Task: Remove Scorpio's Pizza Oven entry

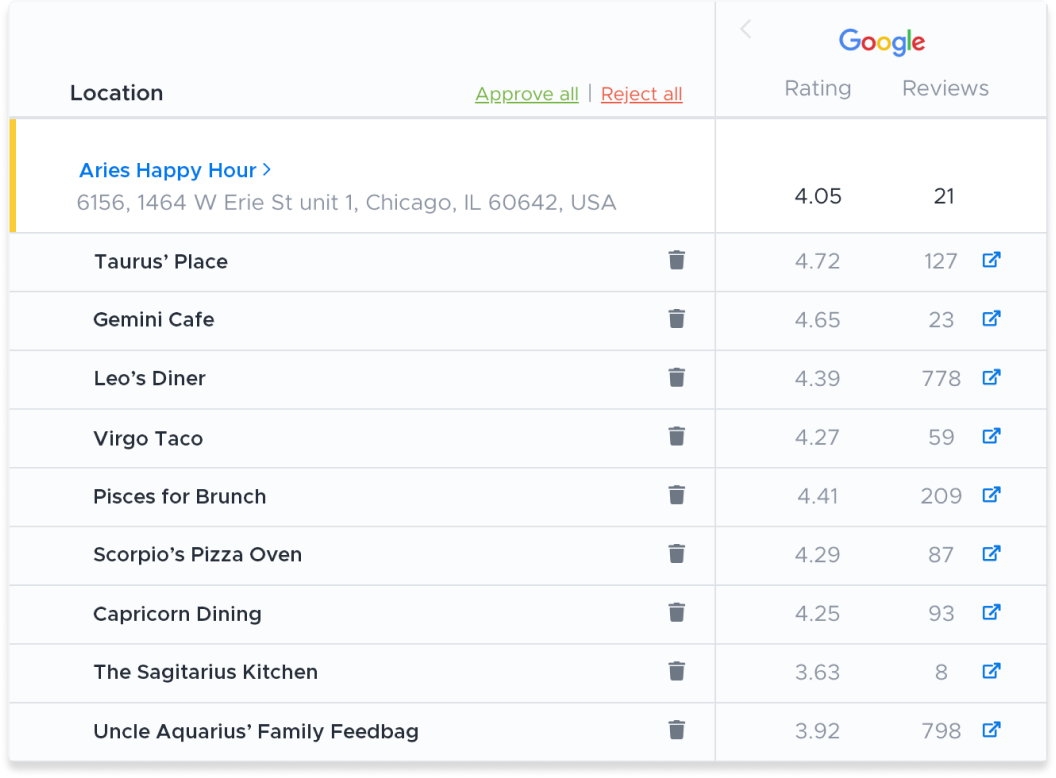Action: pyautogui.click(x=677, y=553)
